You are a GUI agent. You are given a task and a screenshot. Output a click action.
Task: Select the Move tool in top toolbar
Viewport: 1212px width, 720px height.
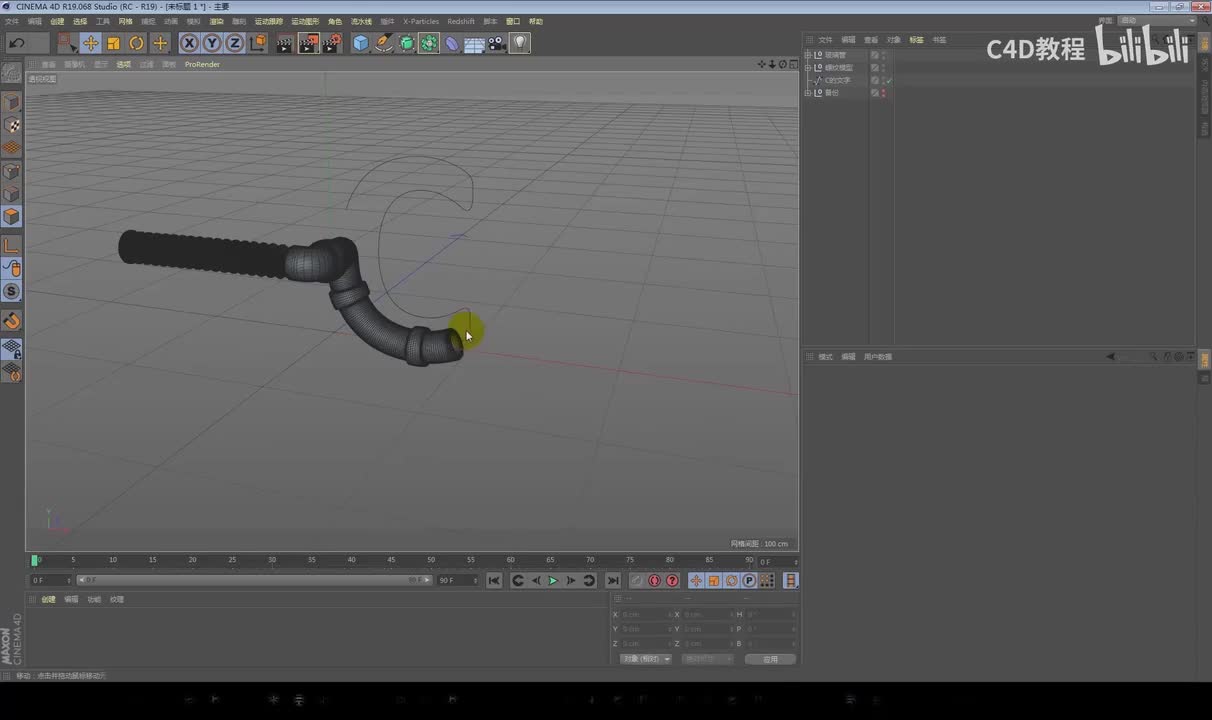pyautogui.click(x=90, y=43)
